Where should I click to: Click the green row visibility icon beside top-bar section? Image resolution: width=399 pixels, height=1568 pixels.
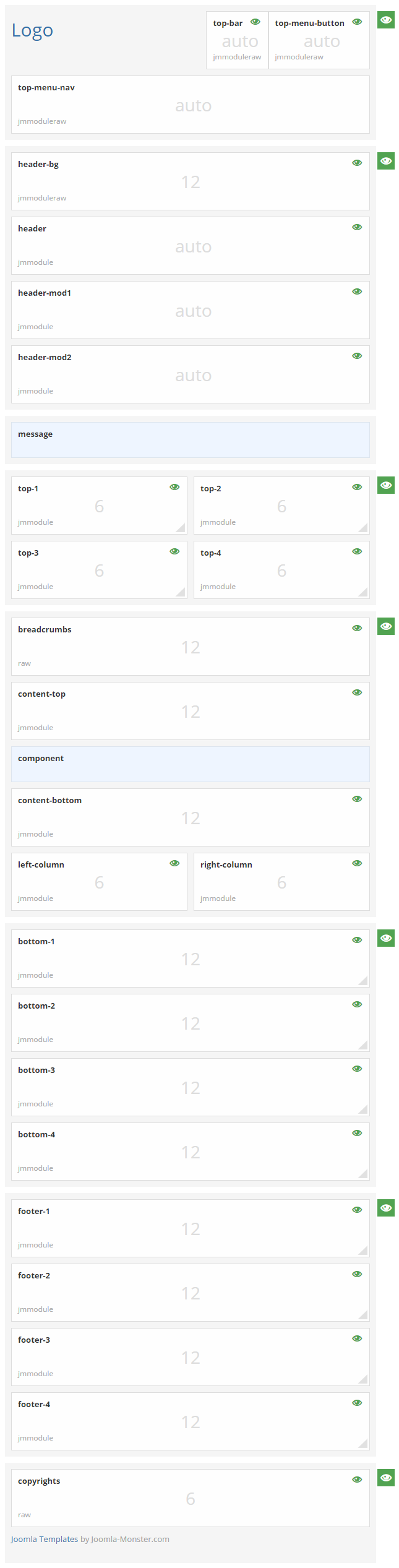(x=385, y=20)
